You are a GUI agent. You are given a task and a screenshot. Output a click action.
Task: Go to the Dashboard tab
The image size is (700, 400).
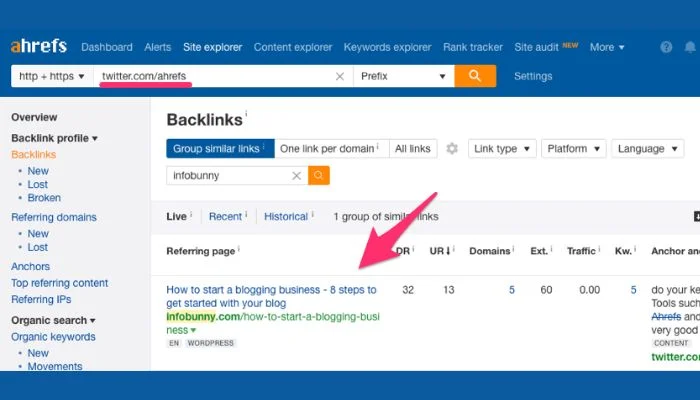click(107, 47)
